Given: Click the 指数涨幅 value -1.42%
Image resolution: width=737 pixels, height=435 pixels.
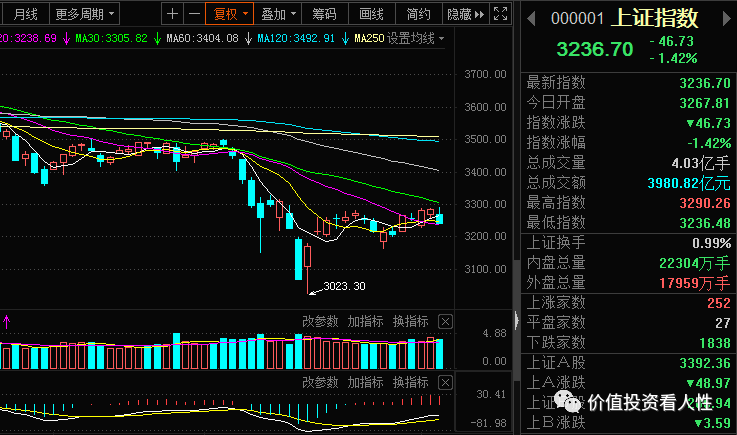Looking at the screenshot, I should tap(709, 143).
